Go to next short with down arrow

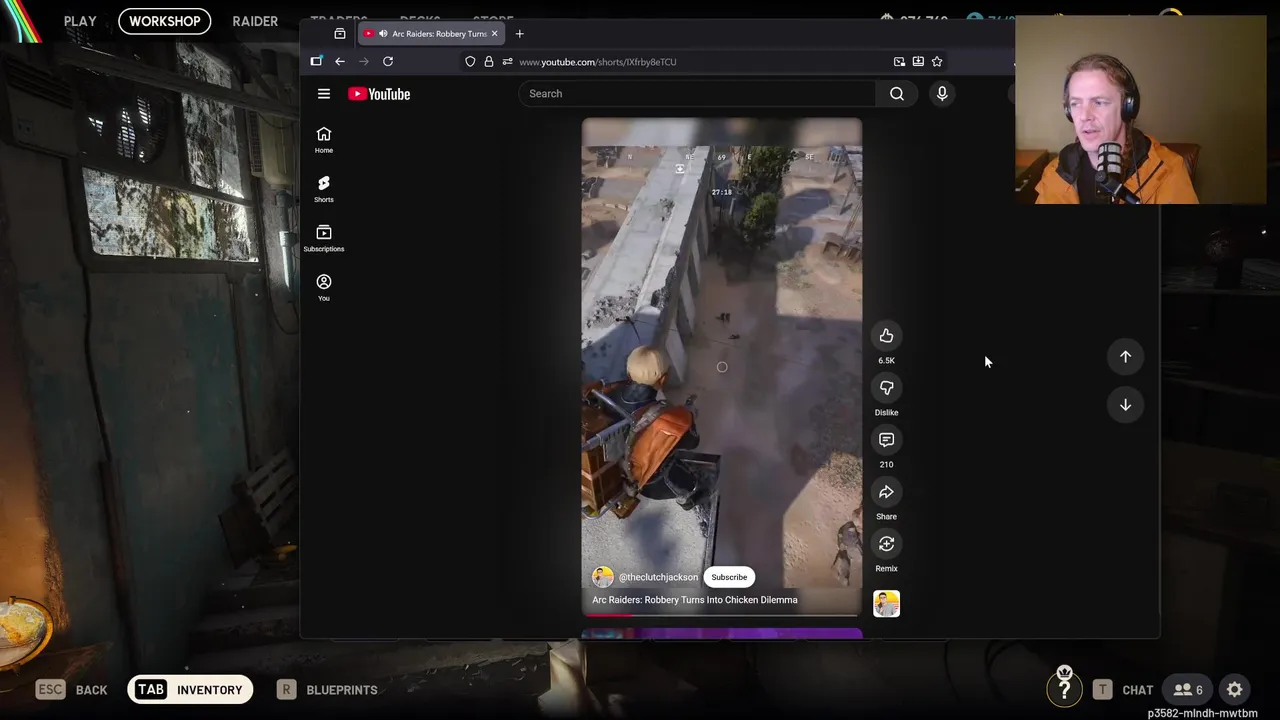(1125, 405)
